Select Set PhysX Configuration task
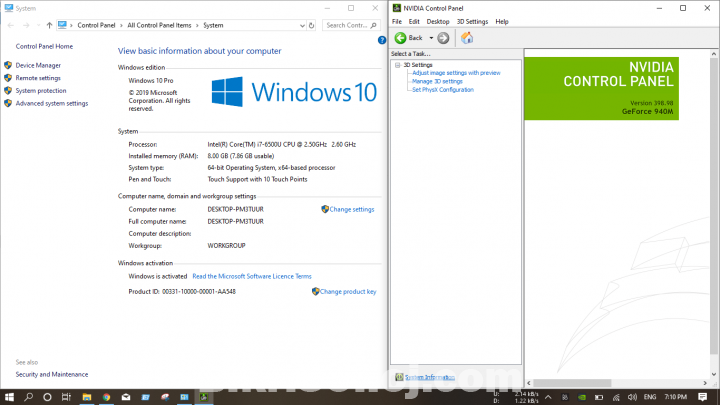Screen dimensions: 720x405 click(x=443, y=90)
